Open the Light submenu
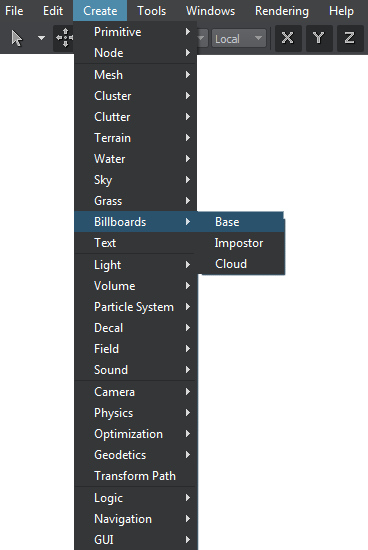 pyautogui.click(x=135, y=265)
